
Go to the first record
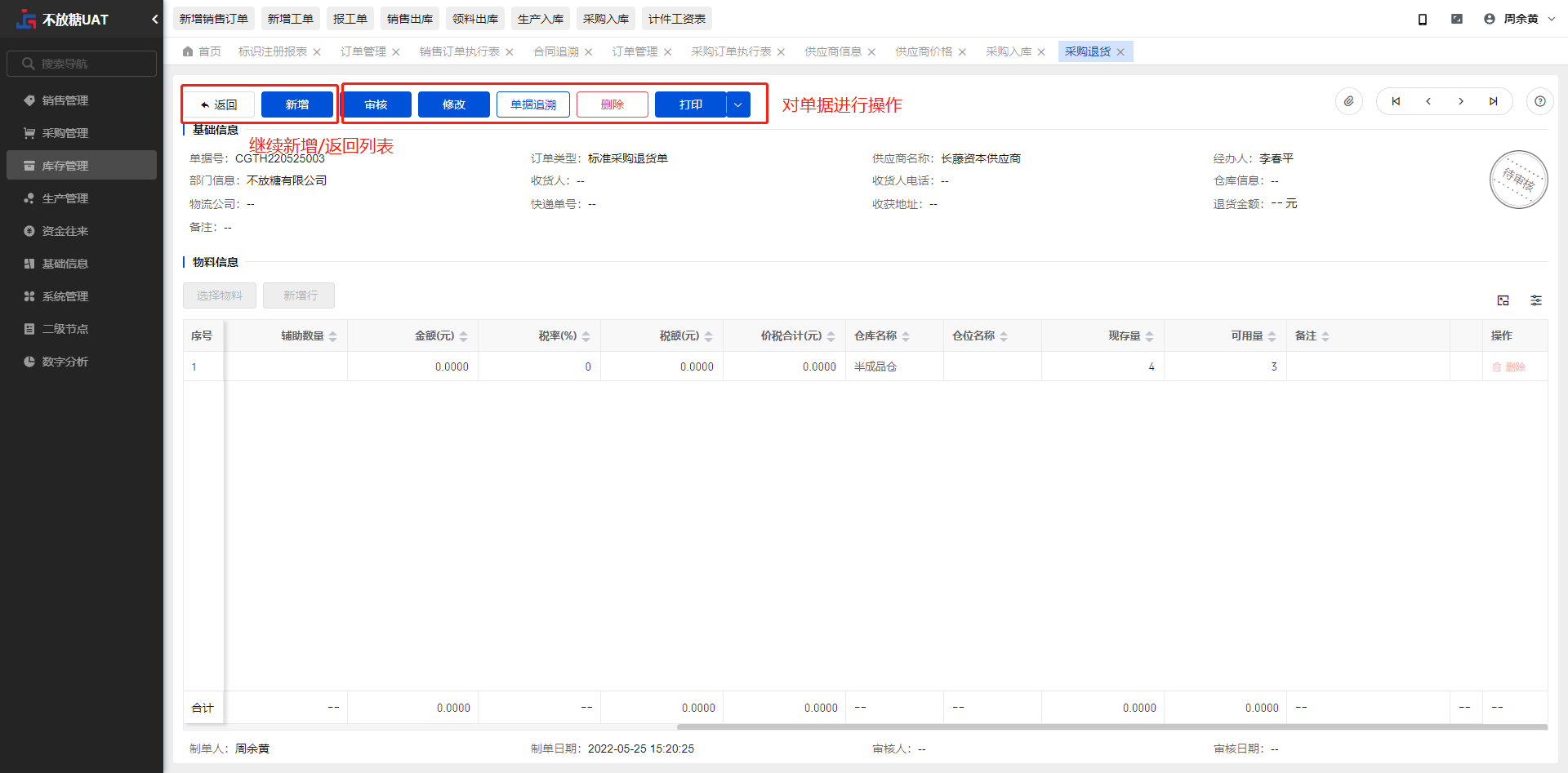pos(1396,101)
